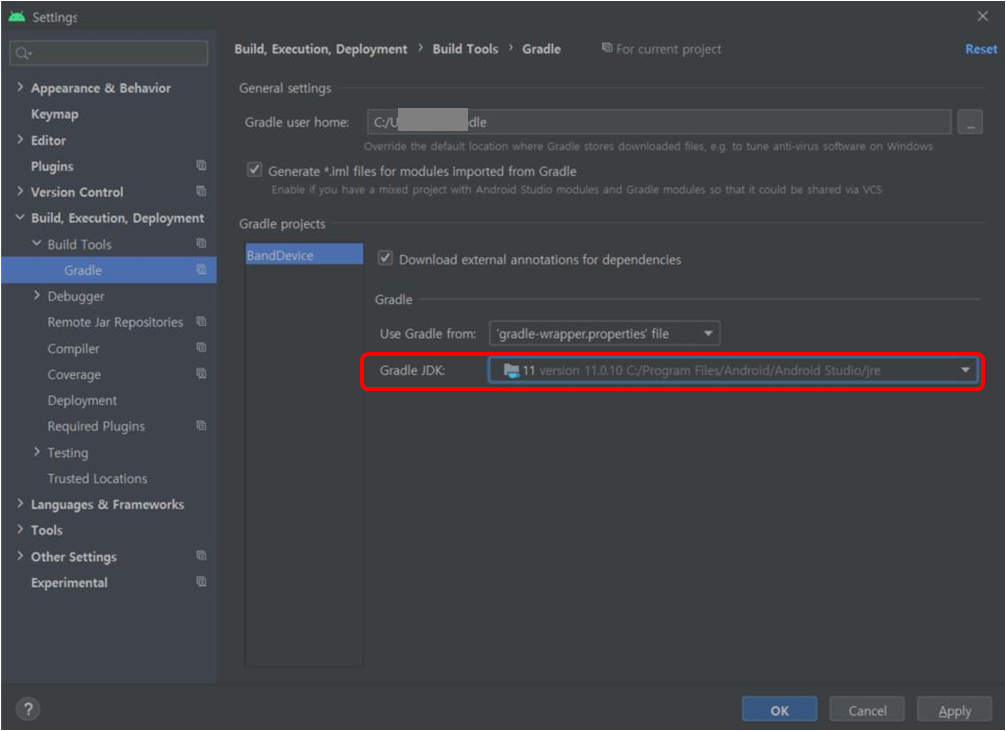Click Build Tools in breadcrumb
The image size is (1006, 731).
click(x=465, y=49)
